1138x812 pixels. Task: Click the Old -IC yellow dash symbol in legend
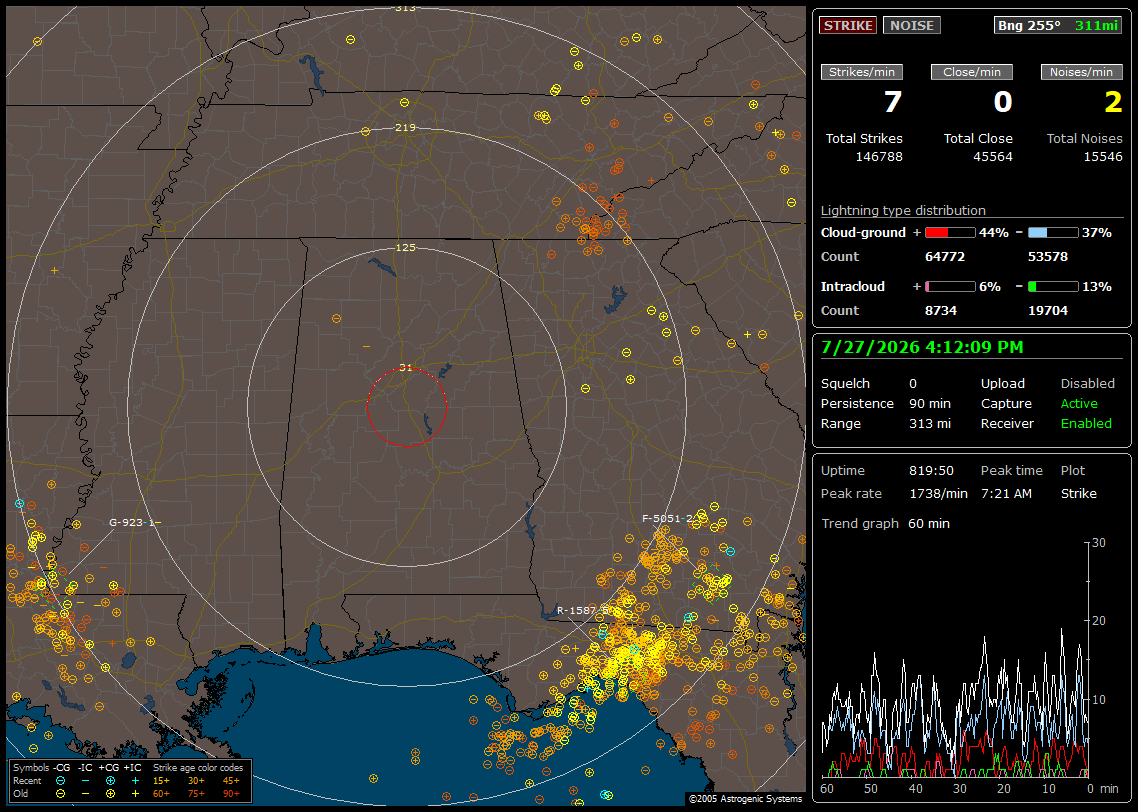pos(86,794)
